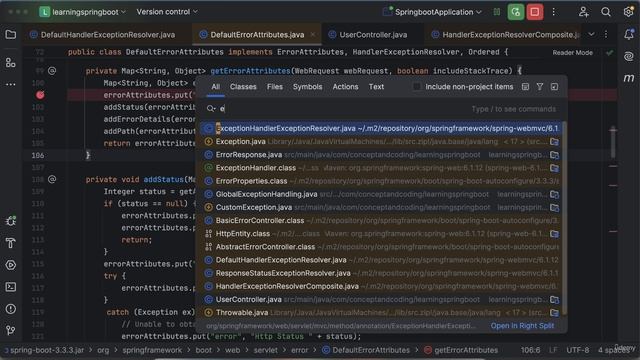This screenshot has width=640, height=360.
Task: Show more tool windows ellipsis in left sidebar
Action: coord(11,84)
